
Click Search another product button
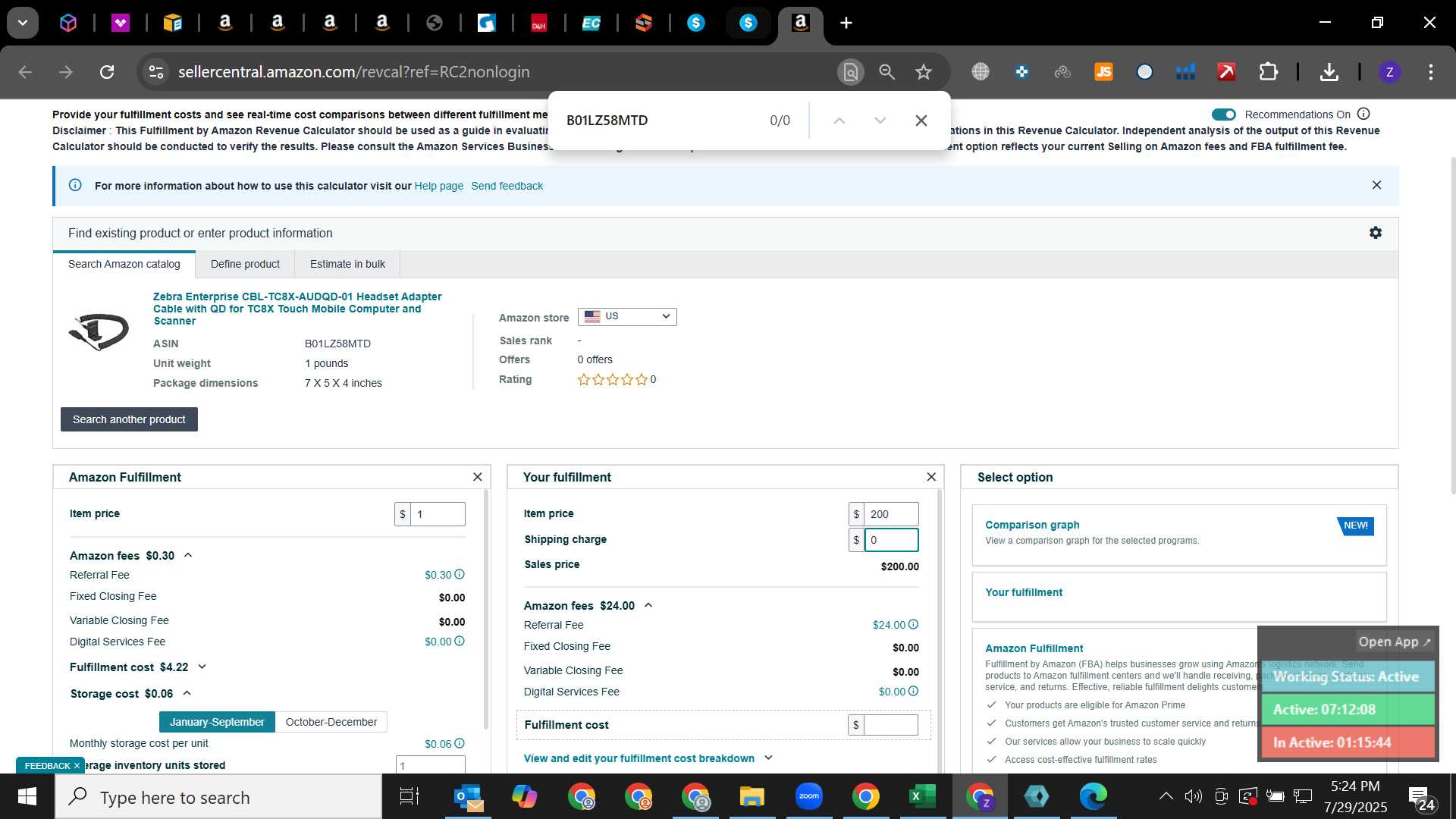point(129,419)
